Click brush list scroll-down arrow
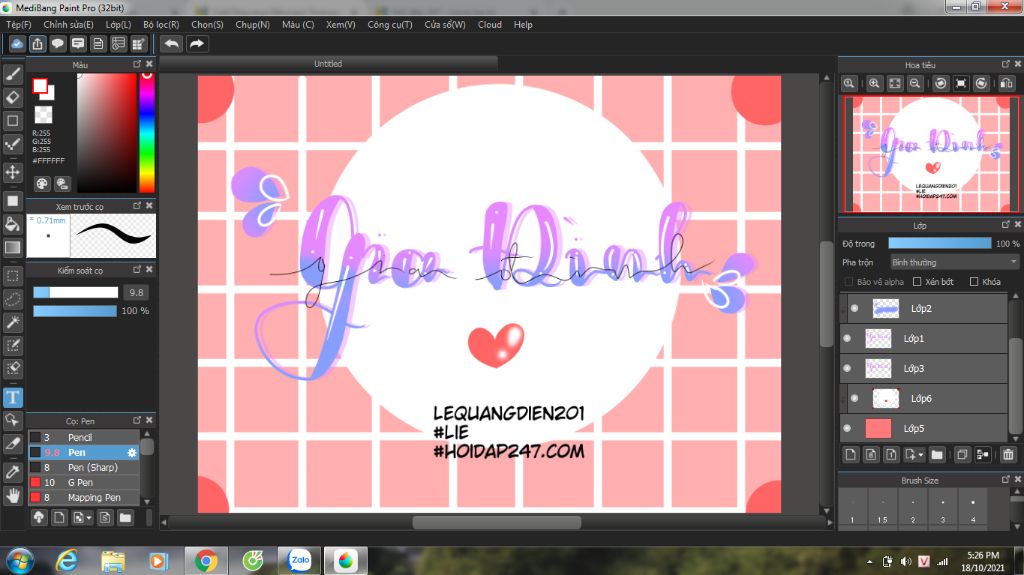 pos(147,501)
